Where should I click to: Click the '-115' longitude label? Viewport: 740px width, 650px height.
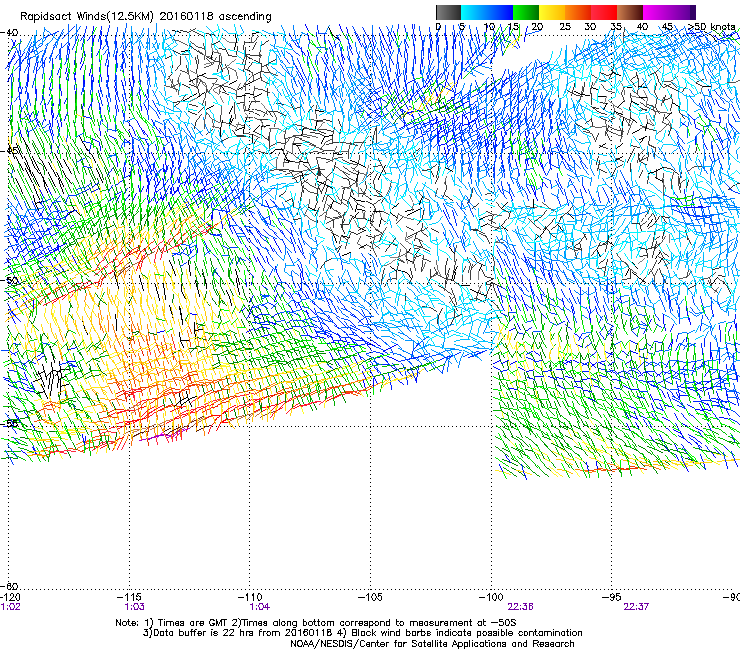129,597
